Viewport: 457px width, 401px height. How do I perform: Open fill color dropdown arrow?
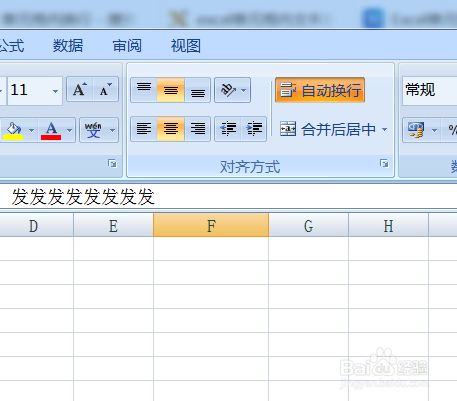point(31,130)
